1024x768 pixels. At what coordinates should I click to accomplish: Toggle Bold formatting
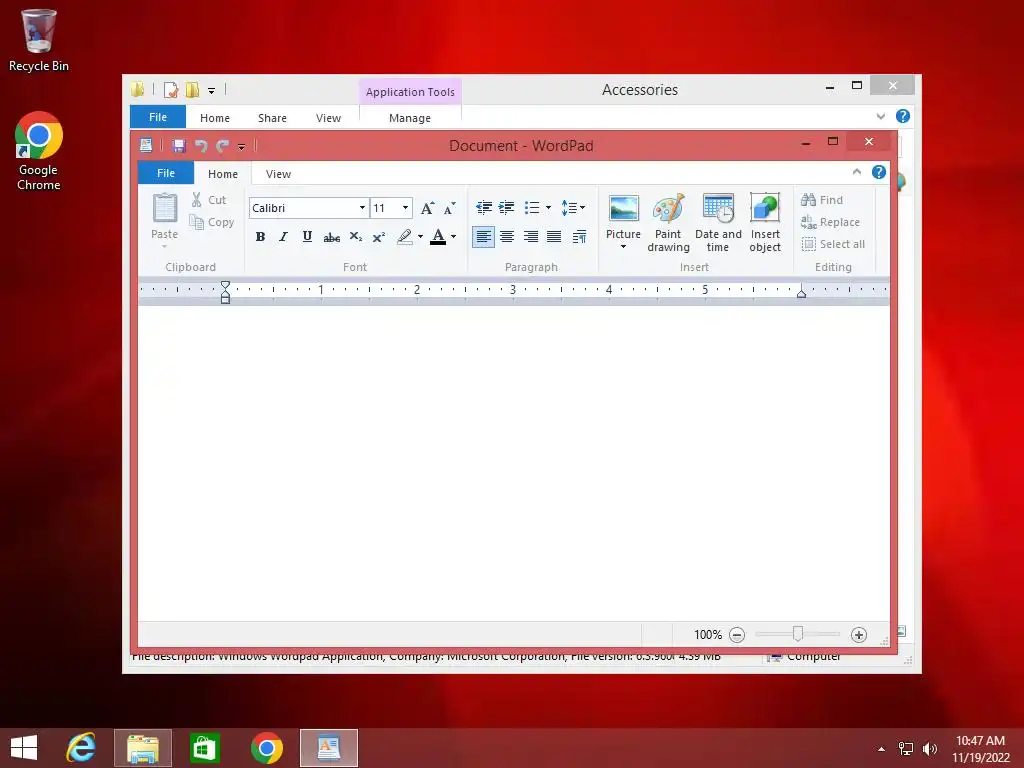(260, 236)
